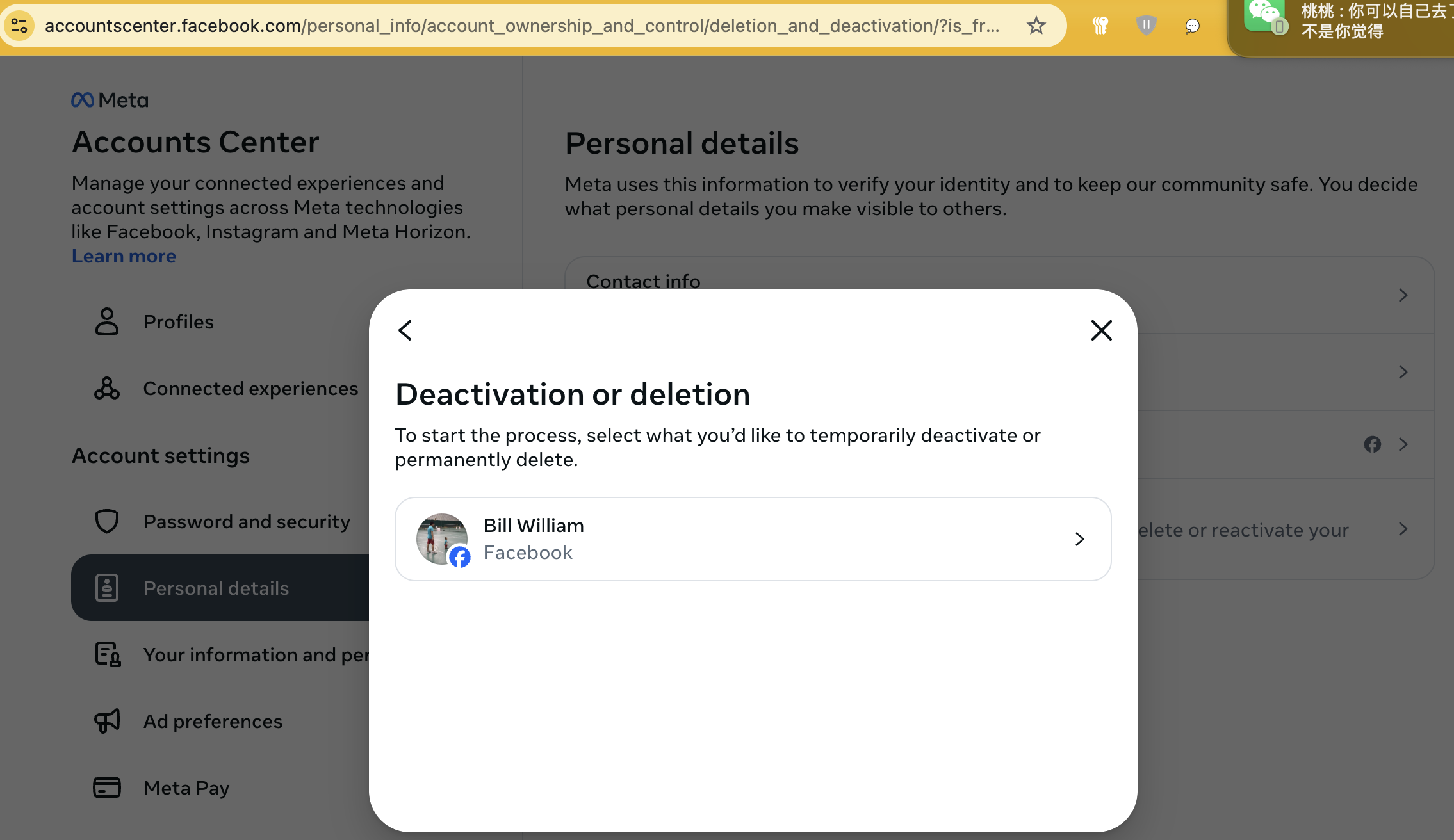
Task: Expand the Contact info row chevron
Action: click(x=1403, y=295)
